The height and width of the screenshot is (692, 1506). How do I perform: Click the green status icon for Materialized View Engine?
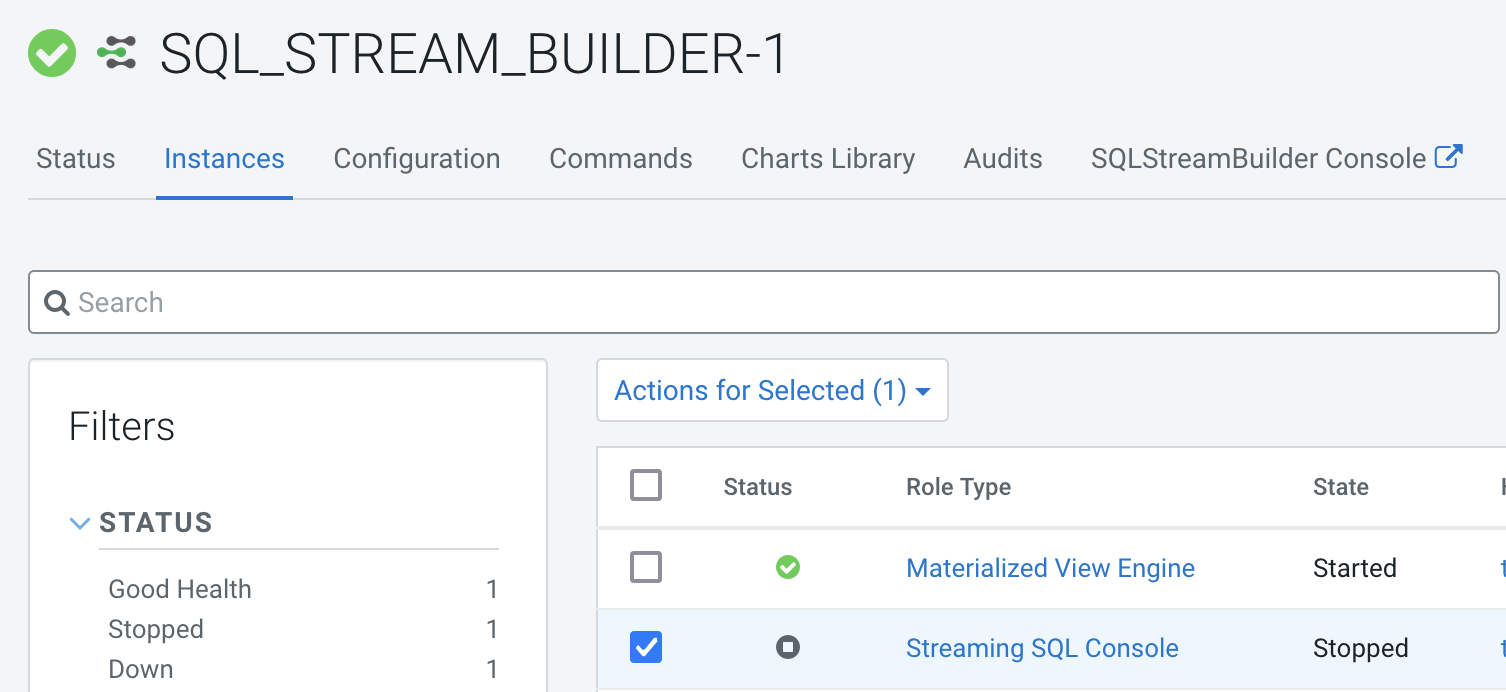coord(788,568)
